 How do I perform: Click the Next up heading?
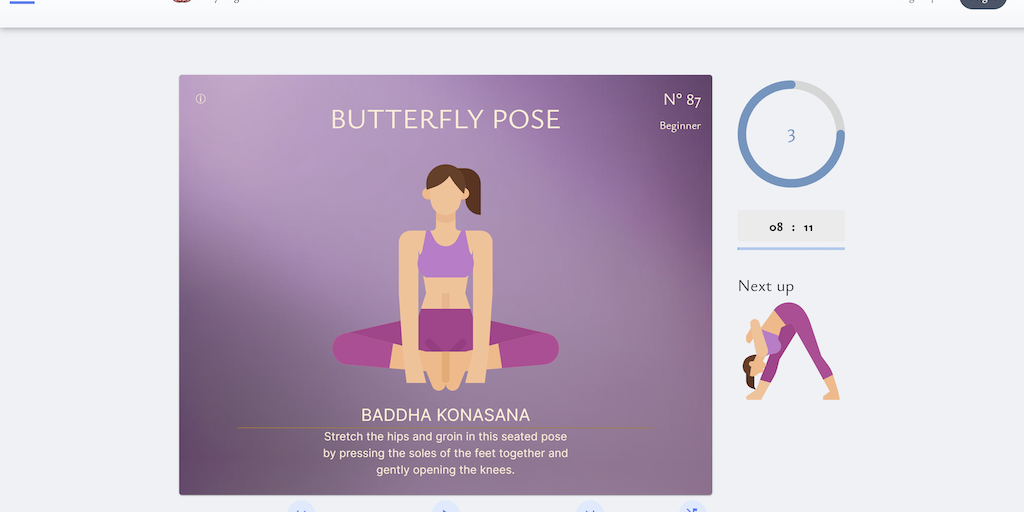click(766, 286)
